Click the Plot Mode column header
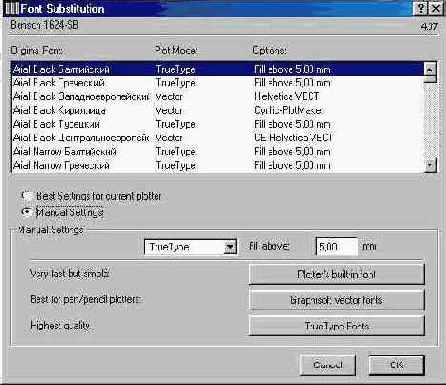 pyautogui.click(x=176, y=51)
